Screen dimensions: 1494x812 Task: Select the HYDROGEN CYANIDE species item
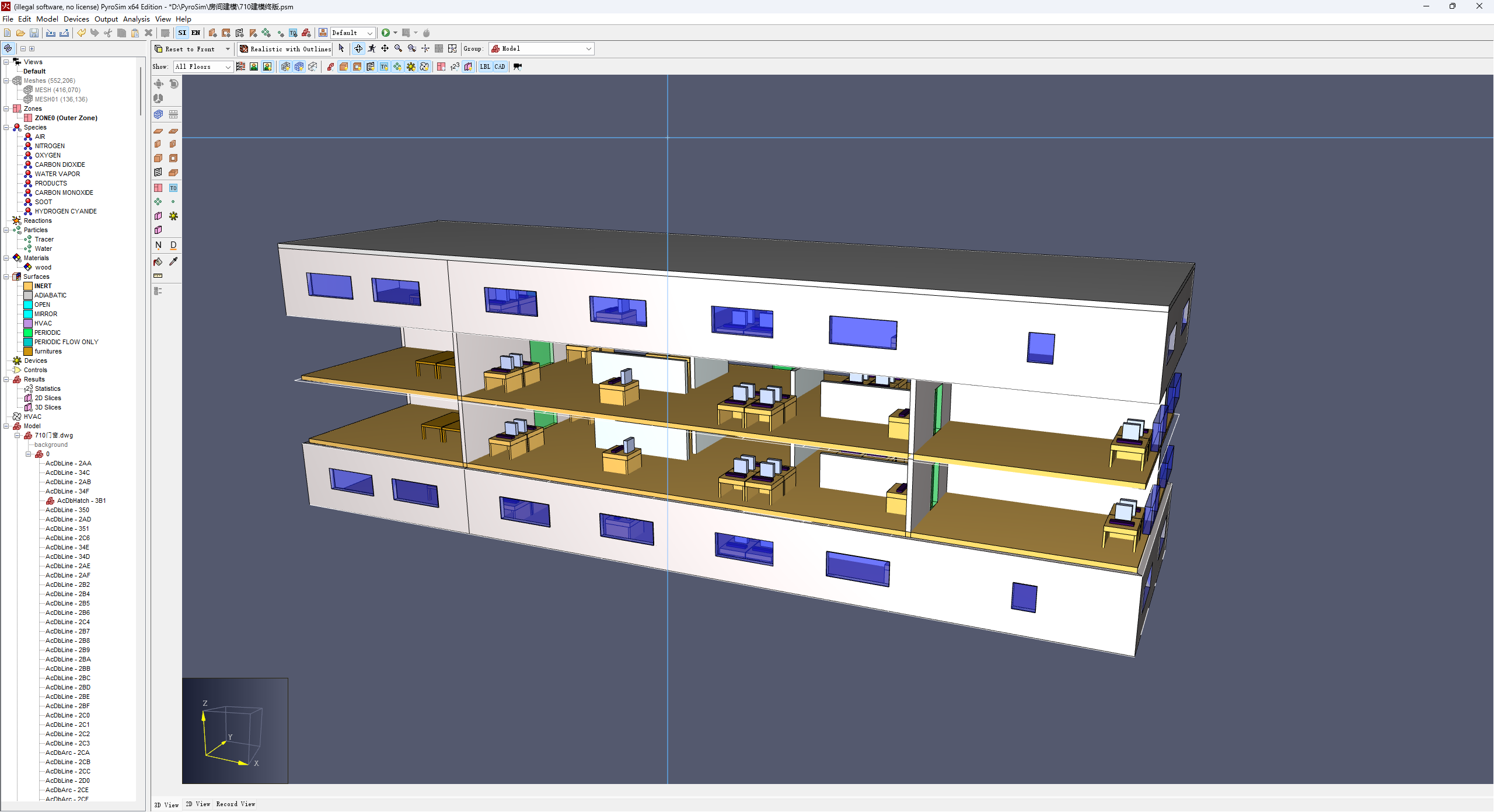(x=65, y=211)
